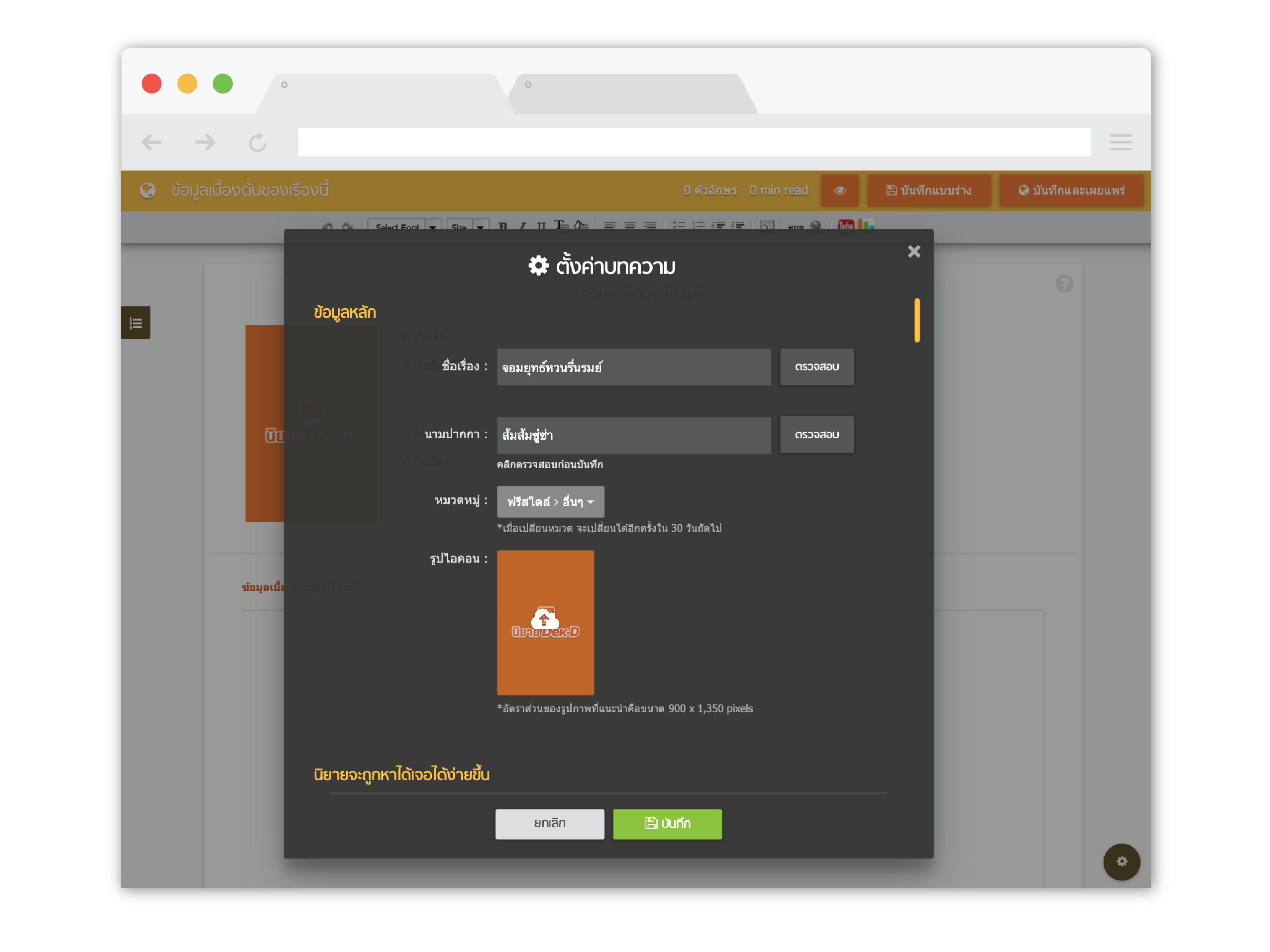Click the ข้อมูลเบื้องต้นของเรื่องนี้ header title
Screen dimensions: 1270x952
[250, 191]
